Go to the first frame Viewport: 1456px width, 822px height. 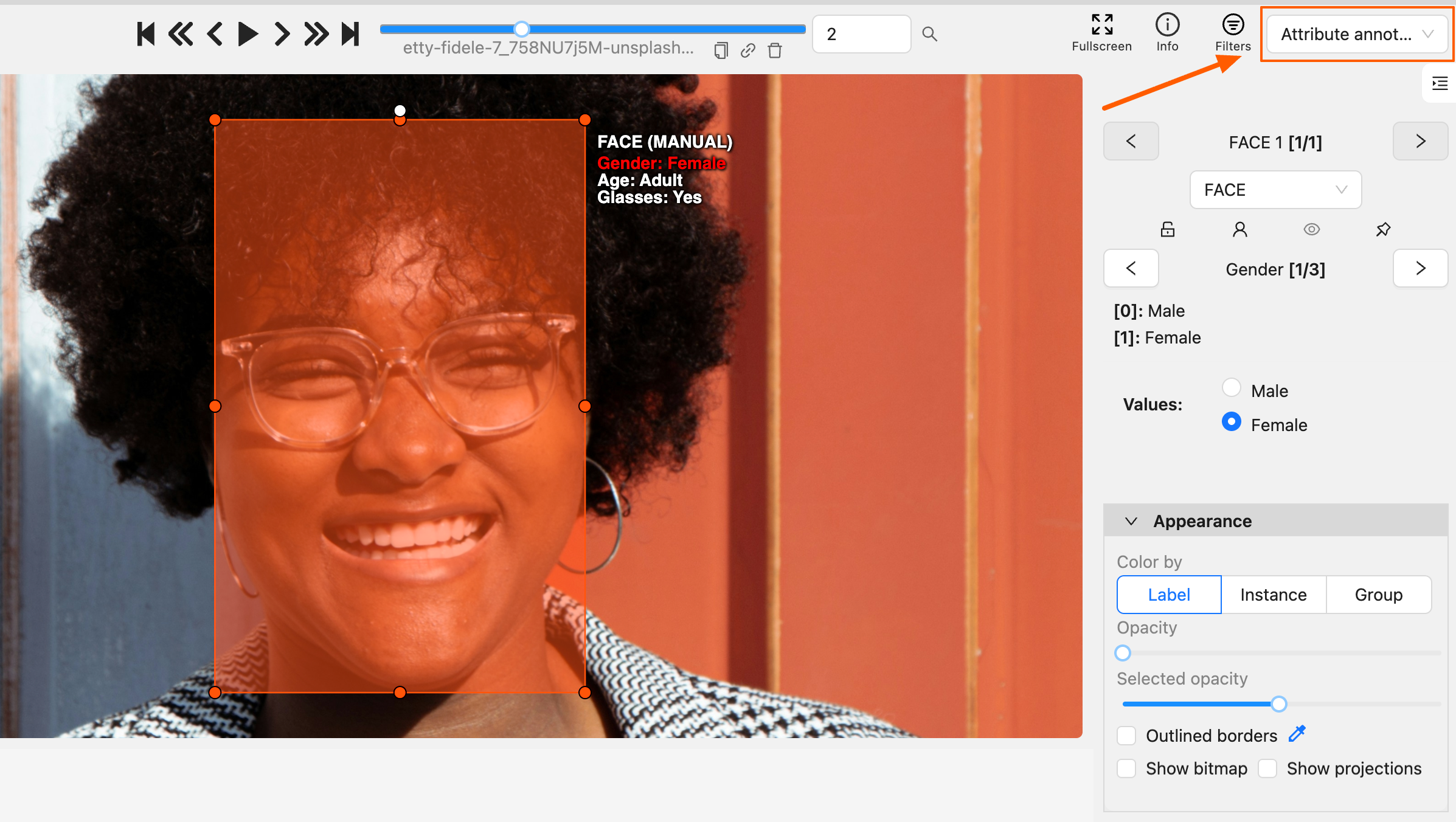tap(145, 34)
